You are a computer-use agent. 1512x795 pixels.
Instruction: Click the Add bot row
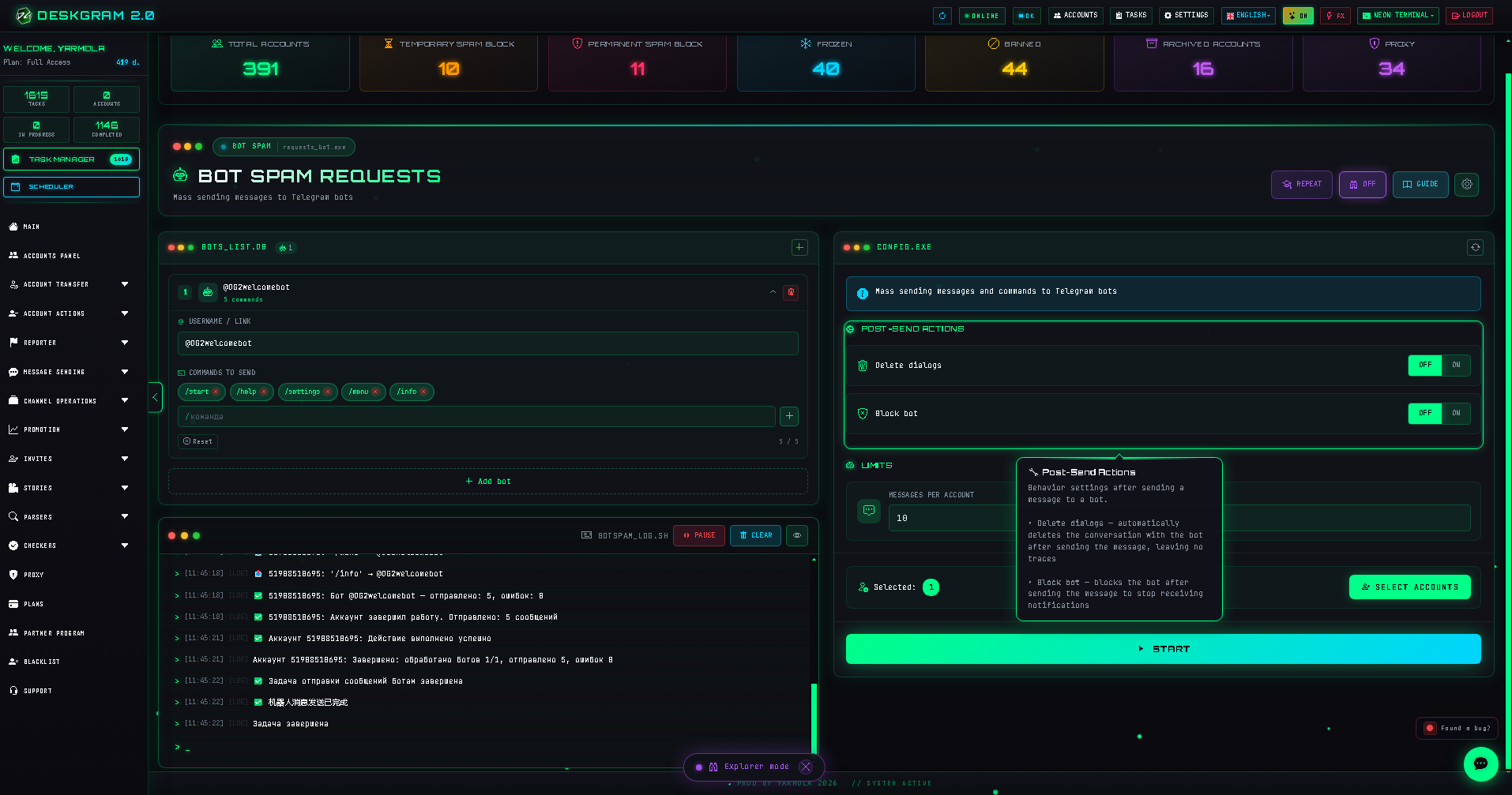[488, 482]
